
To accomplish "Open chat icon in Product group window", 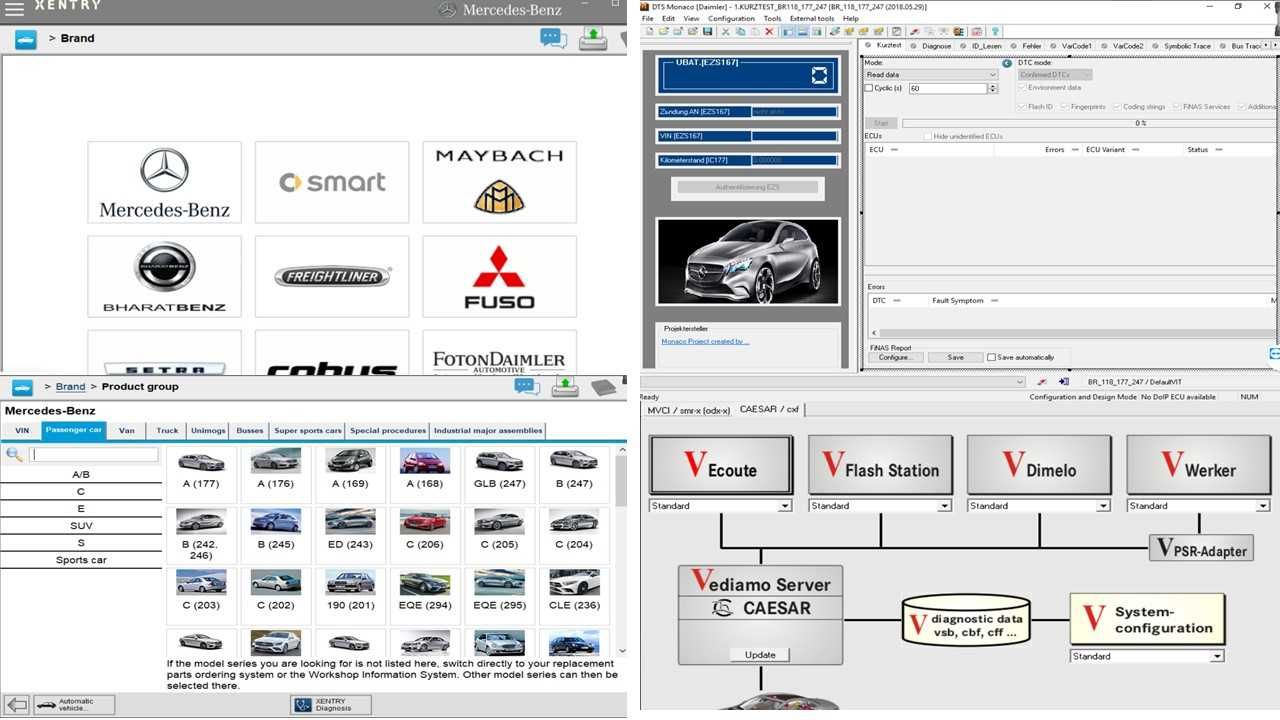I will 527,387.
